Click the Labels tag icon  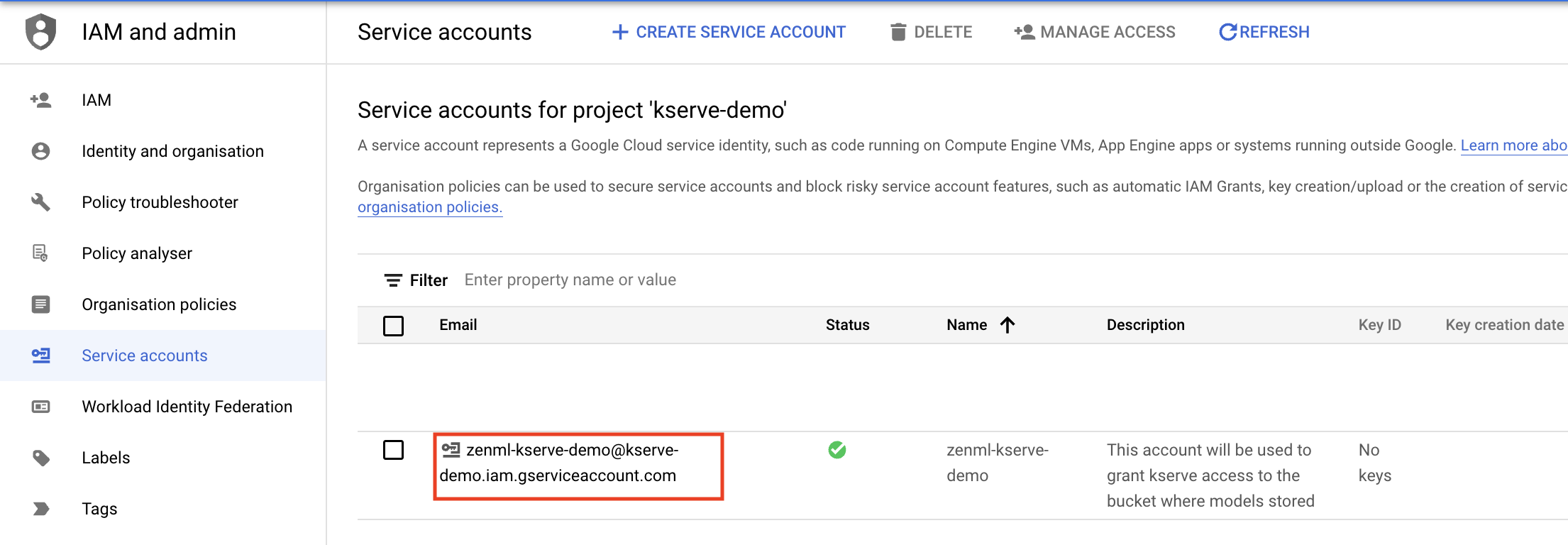pyautogui.click(x=40, y=458)
